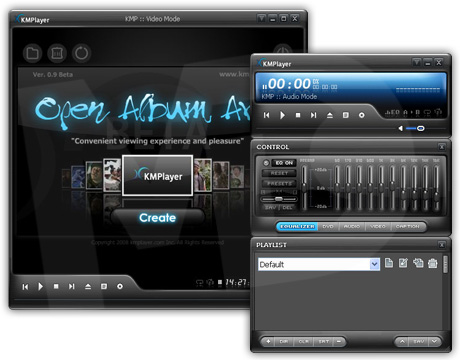The image size is (460, 360).
Task: Click the Create button
Action: coord(157,218)
